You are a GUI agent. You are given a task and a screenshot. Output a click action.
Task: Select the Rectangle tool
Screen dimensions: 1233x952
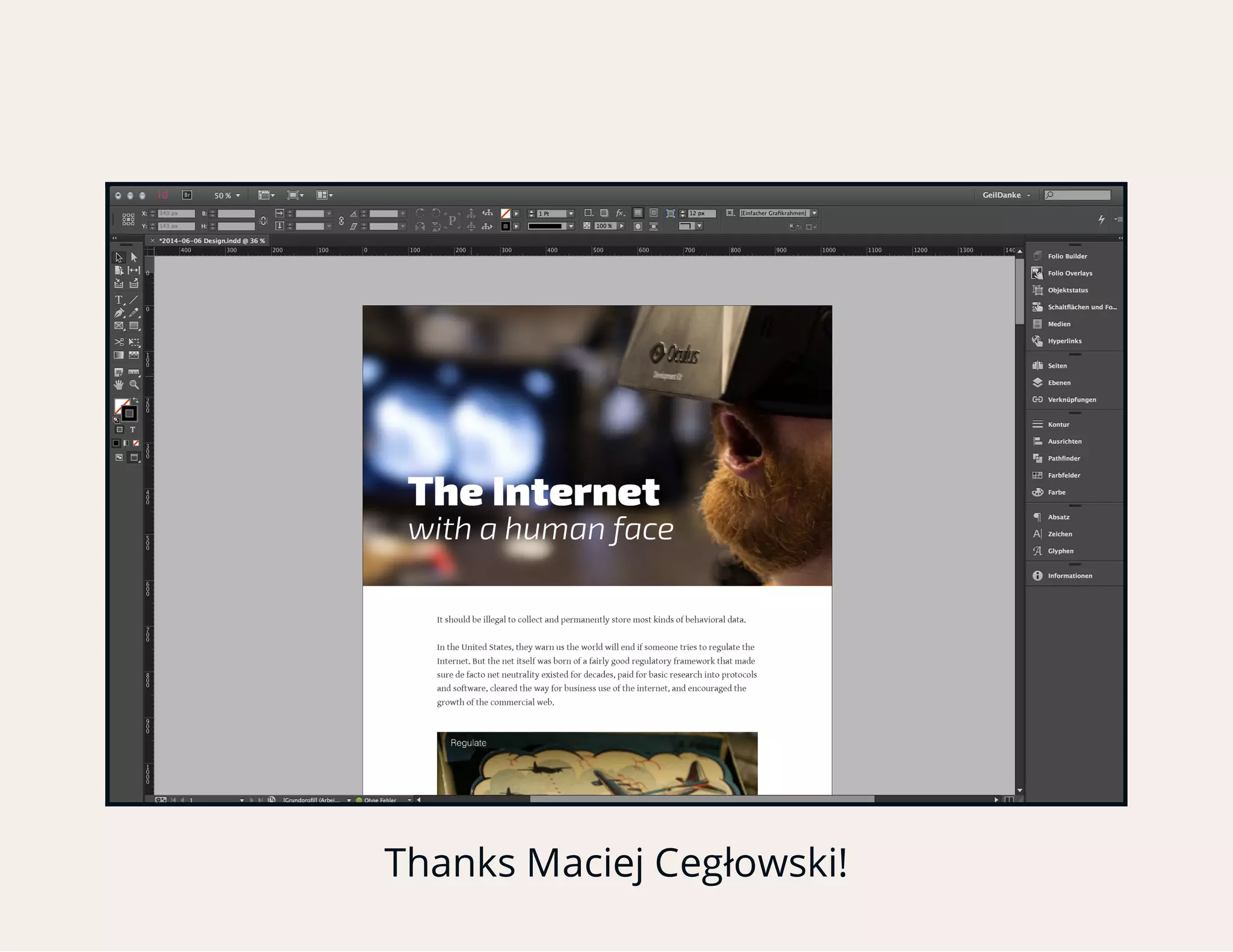134,326
